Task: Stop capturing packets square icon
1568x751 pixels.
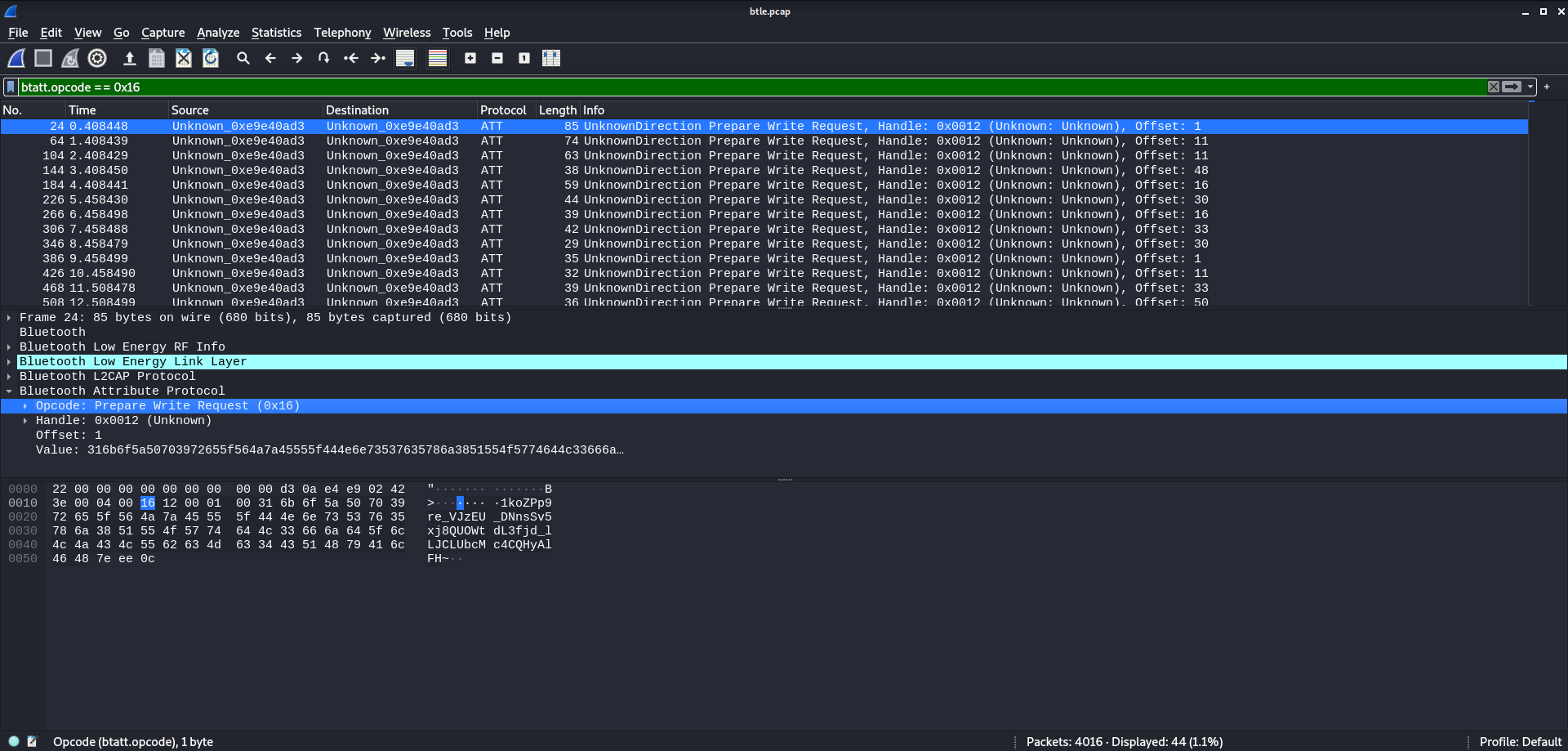Action: click(43, 58)
